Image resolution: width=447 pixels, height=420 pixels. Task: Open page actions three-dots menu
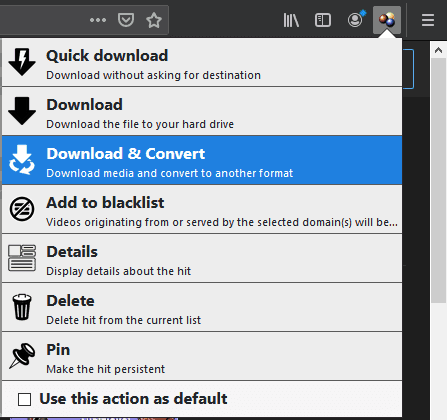click(x=98, y=20)
